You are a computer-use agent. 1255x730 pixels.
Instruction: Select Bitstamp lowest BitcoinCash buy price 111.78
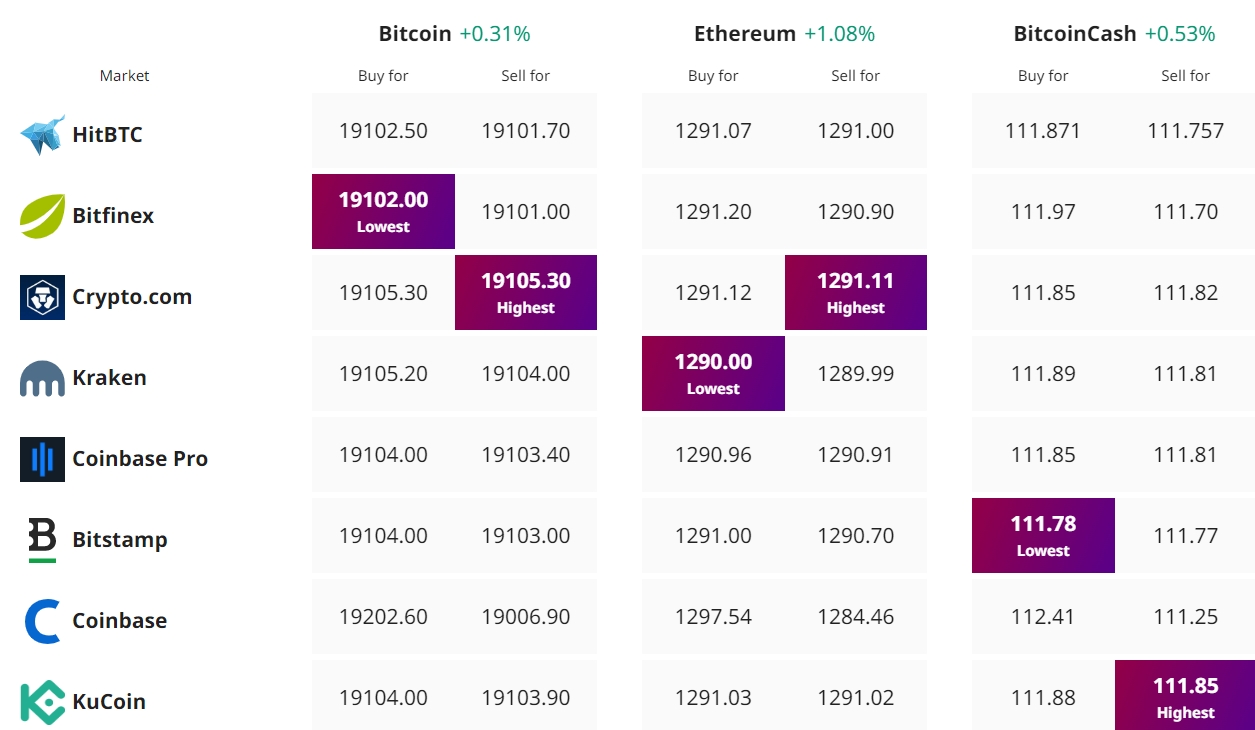tap(1043, 535)
